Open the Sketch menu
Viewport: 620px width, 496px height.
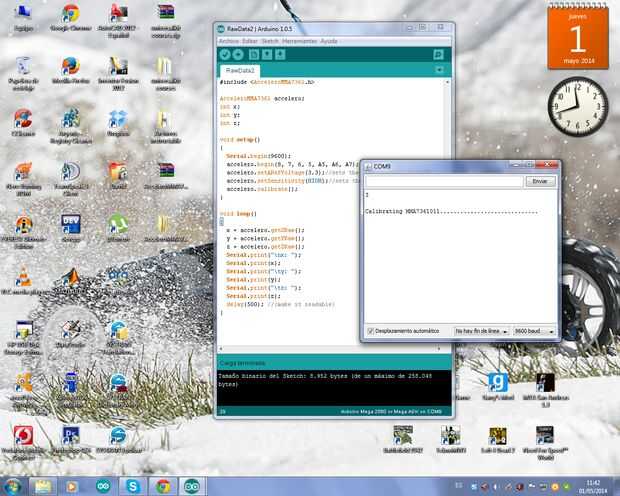tap(270, 41)
